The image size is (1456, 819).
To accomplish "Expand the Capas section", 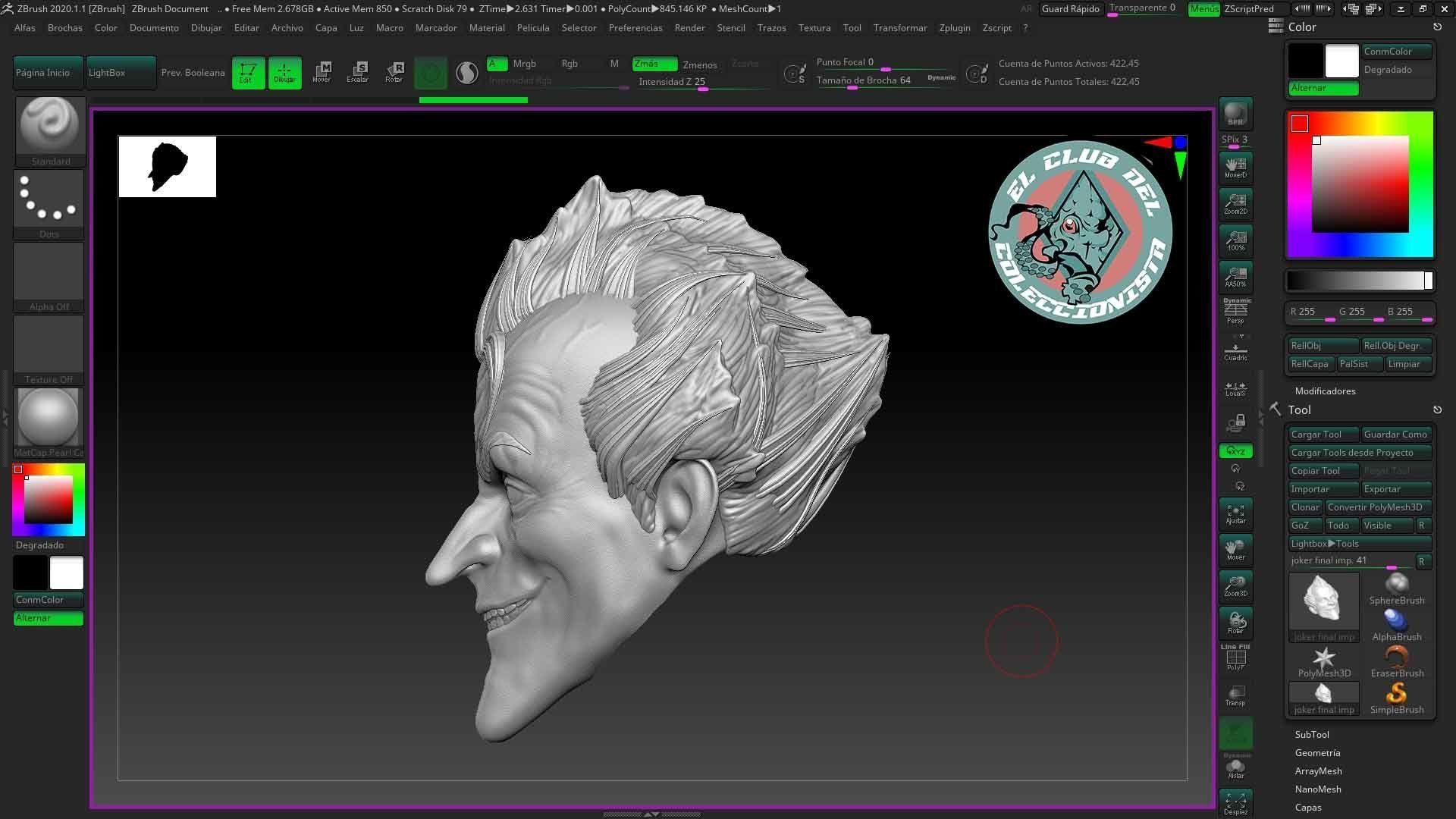I will coord(1308,807).
